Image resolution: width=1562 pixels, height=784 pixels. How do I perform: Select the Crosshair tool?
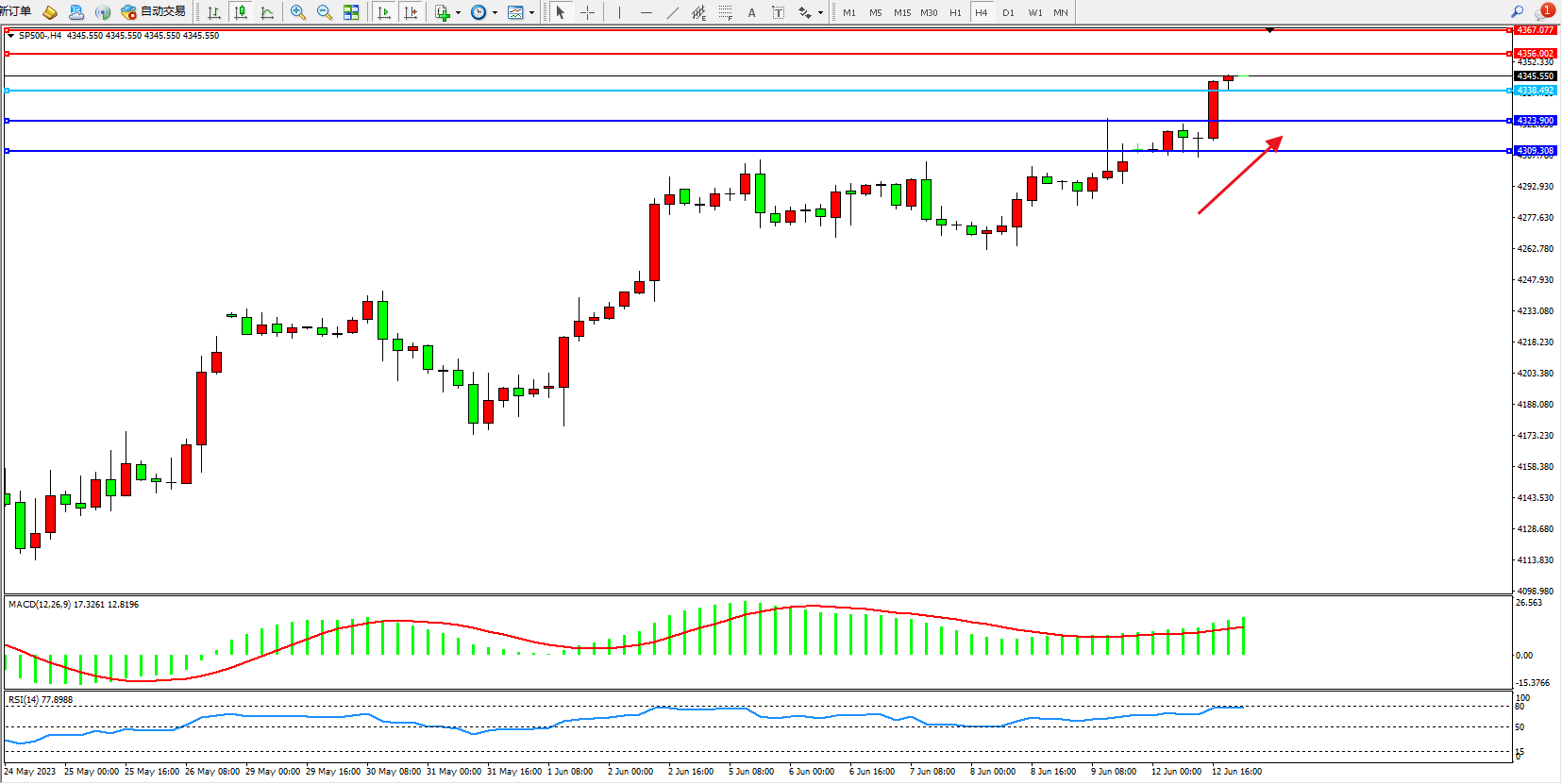[587, 12]
